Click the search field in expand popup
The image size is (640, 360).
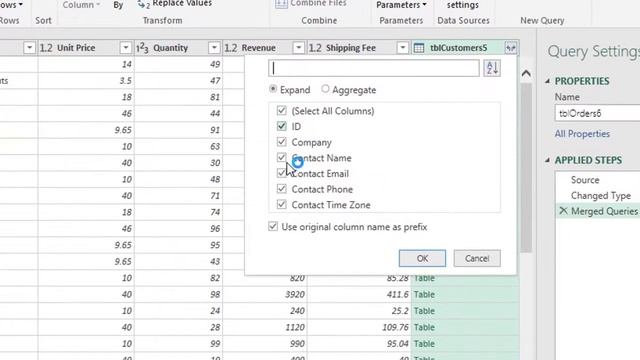tap(373, 68)
